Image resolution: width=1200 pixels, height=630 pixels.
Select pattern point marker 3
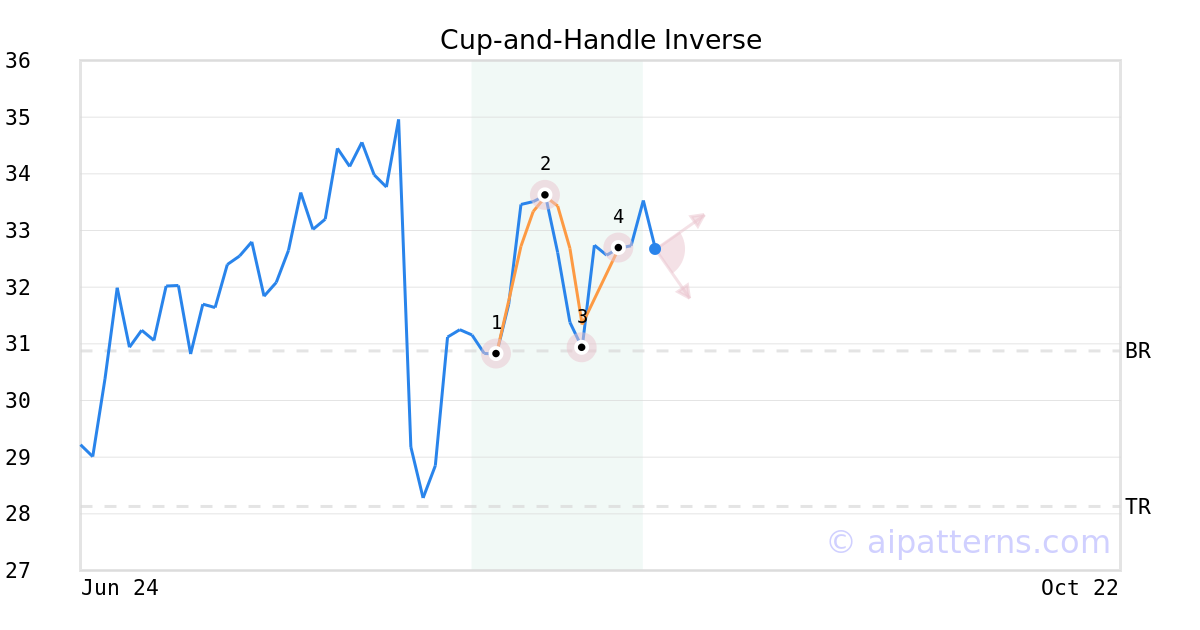pos(582,347)
